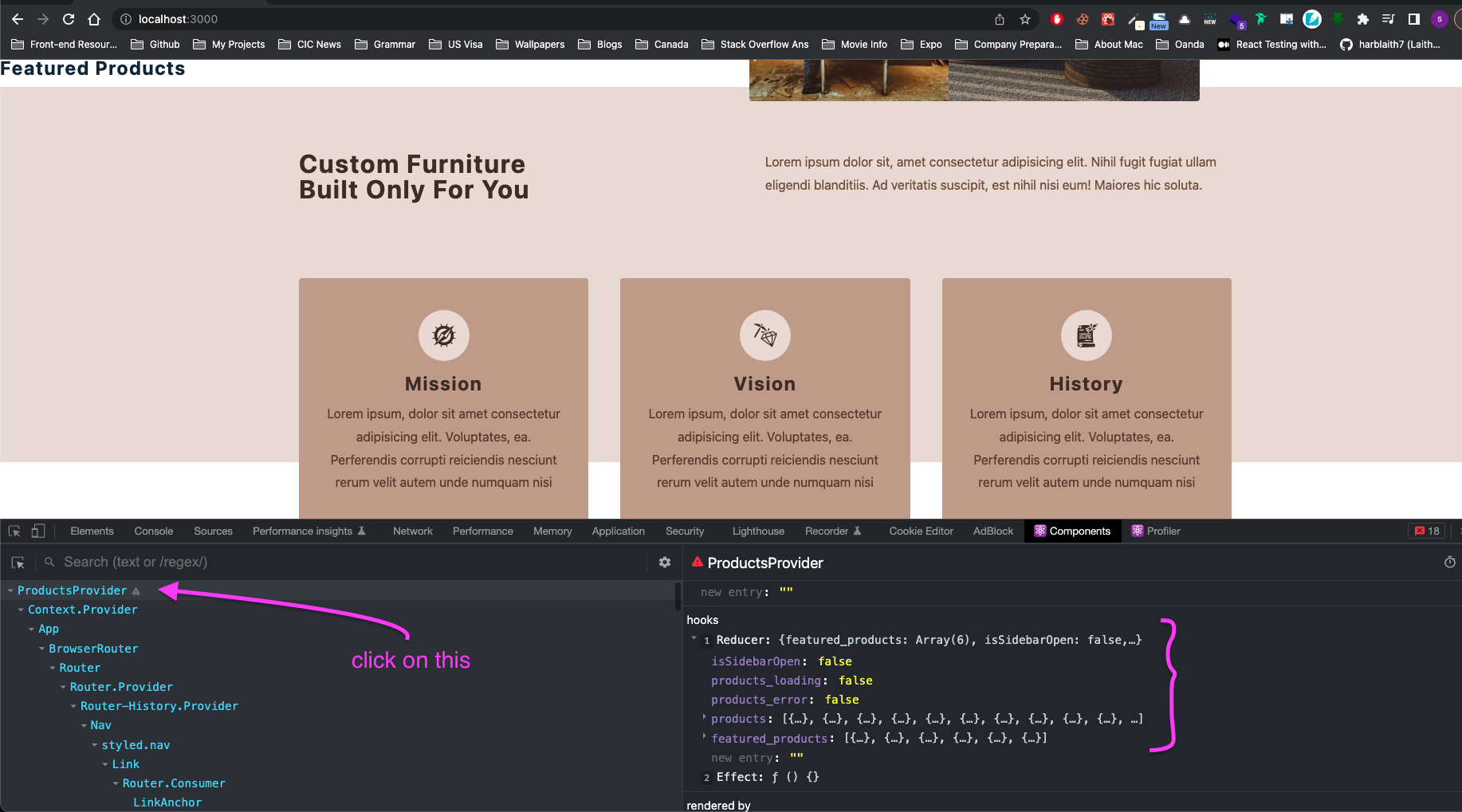Reload the page with the refresh icon

pyautogui.click(x=69, y=19)
